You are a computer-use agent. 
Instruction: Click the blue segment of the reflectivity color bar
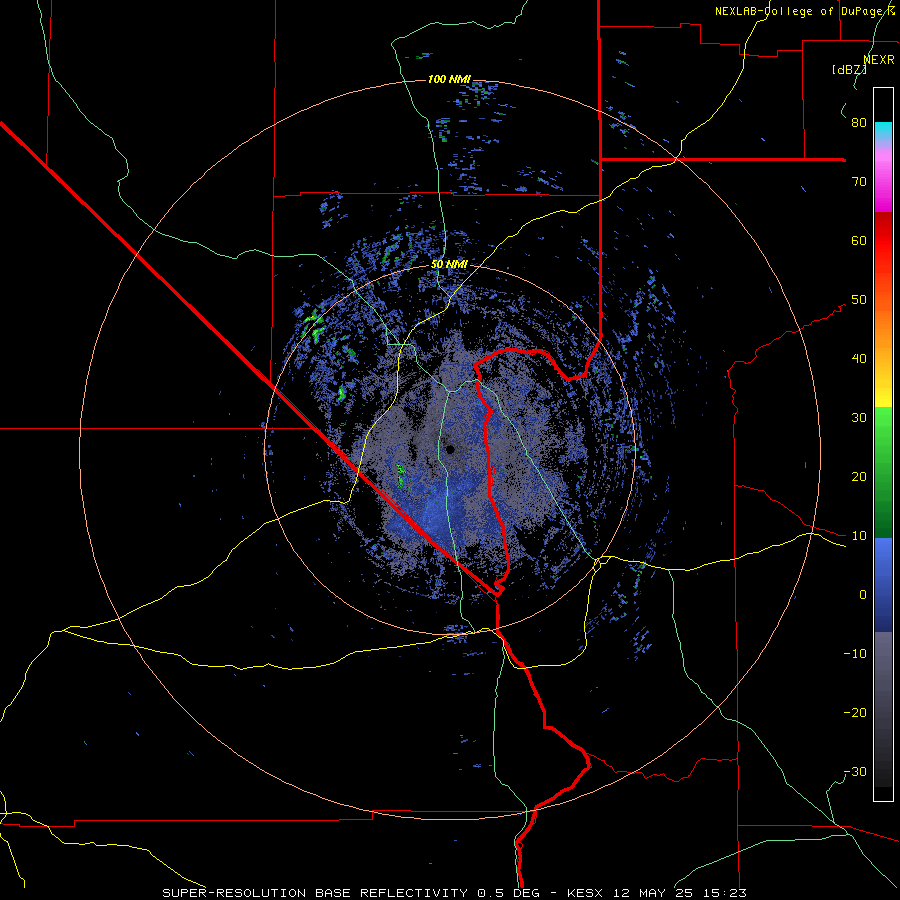point(883,585)
